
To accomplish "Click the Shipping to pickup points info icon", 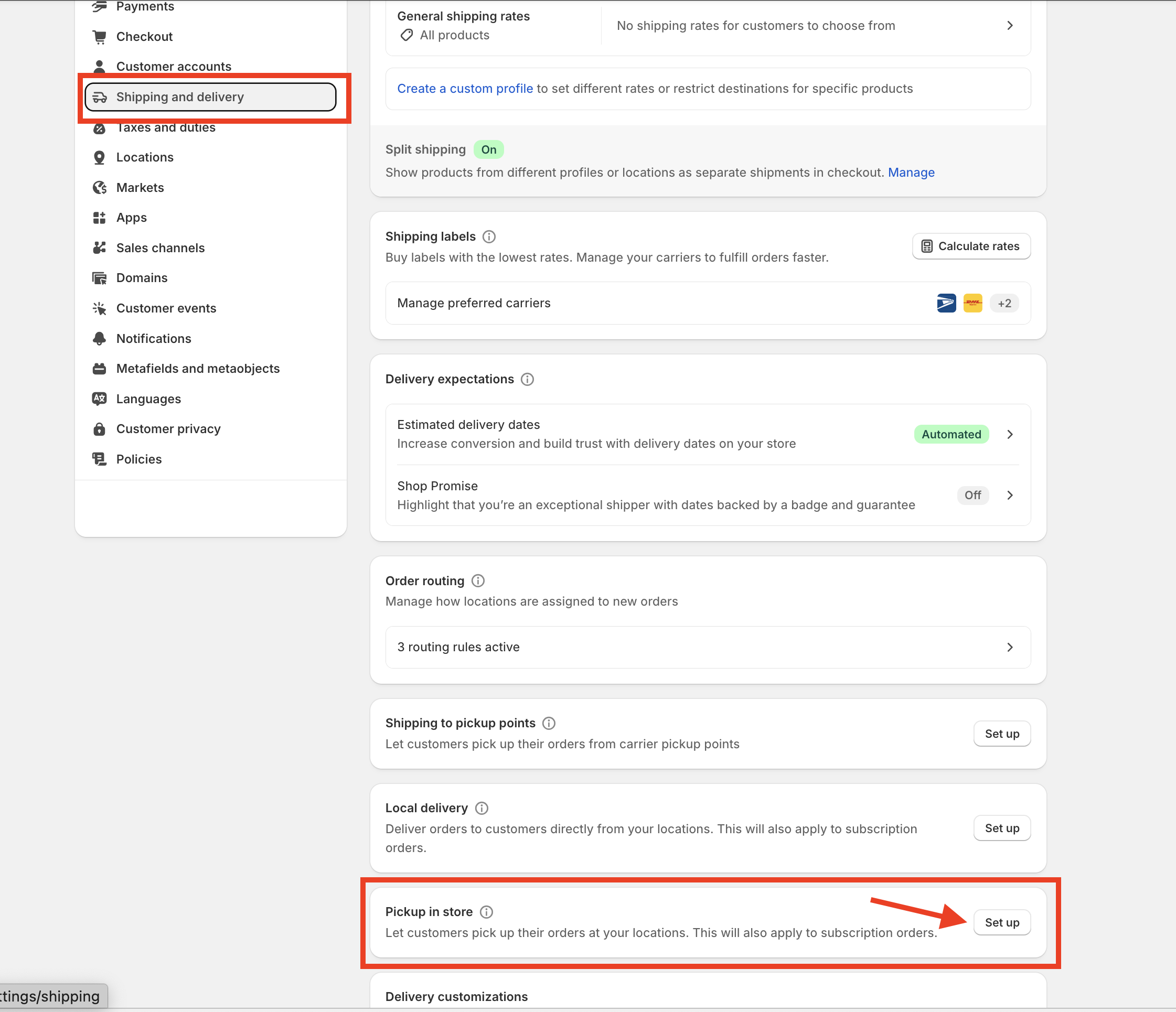I will pos(549,723).
